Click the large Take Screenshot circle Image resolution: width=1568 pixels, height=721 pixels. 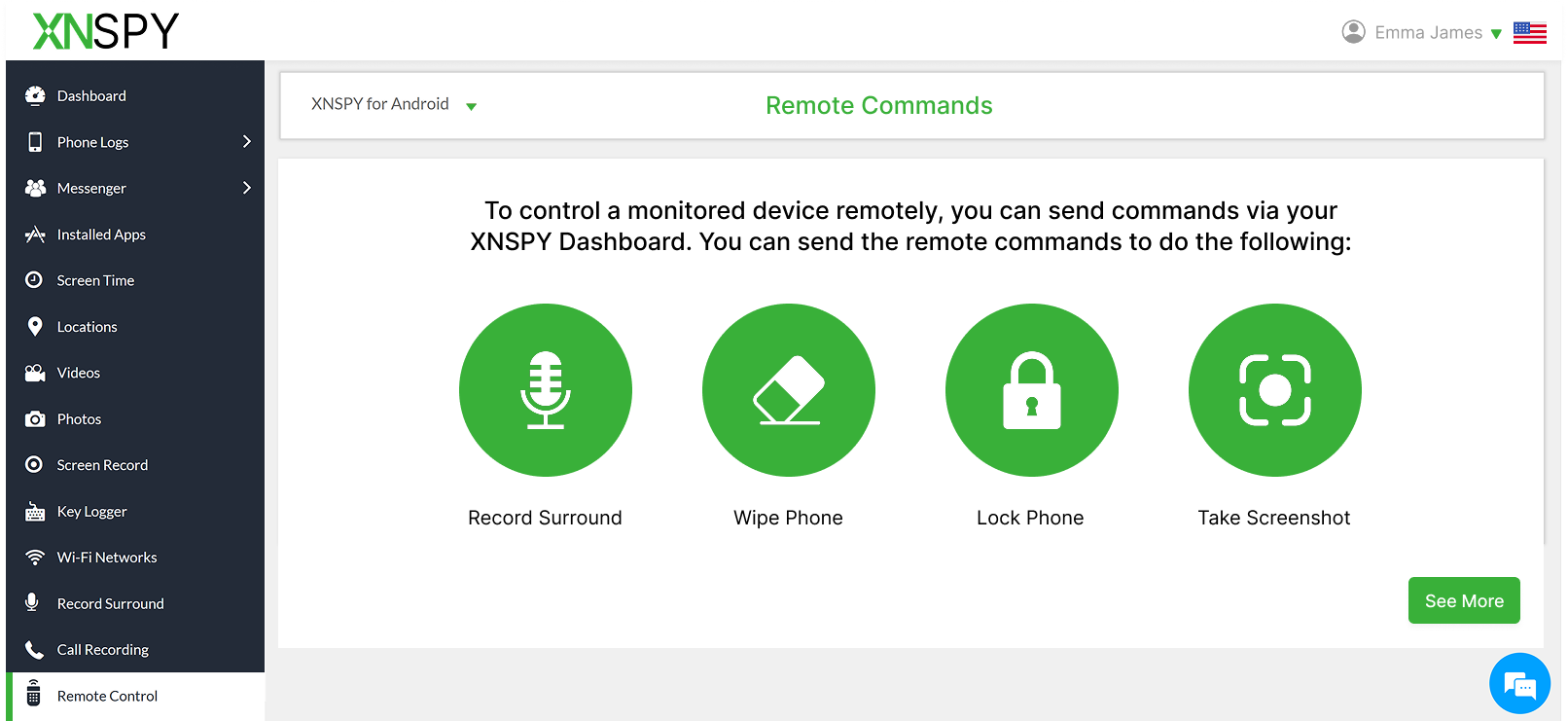pos(1275,390)
